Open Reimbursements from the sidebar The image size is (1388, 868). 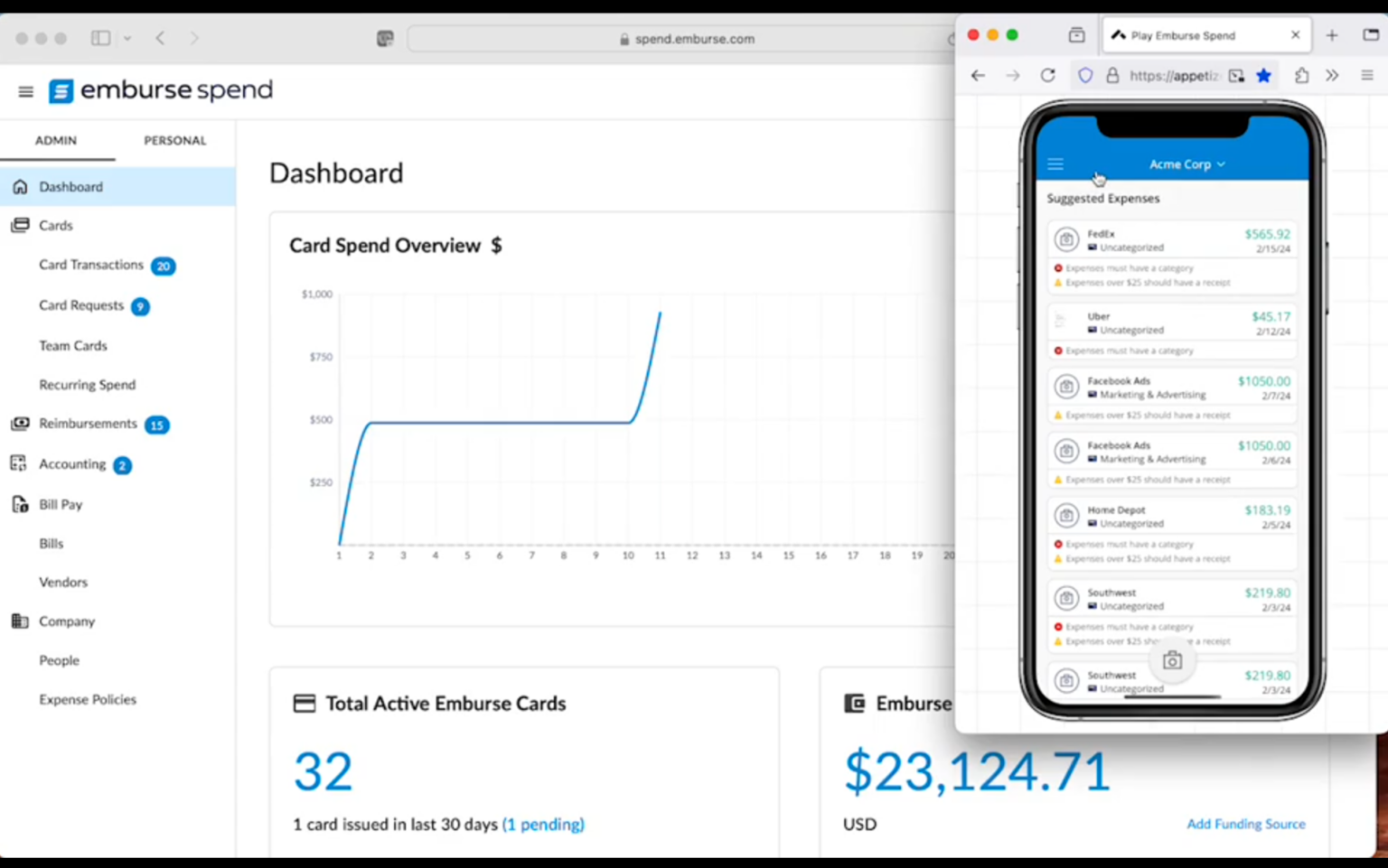(x=20, y=424)
